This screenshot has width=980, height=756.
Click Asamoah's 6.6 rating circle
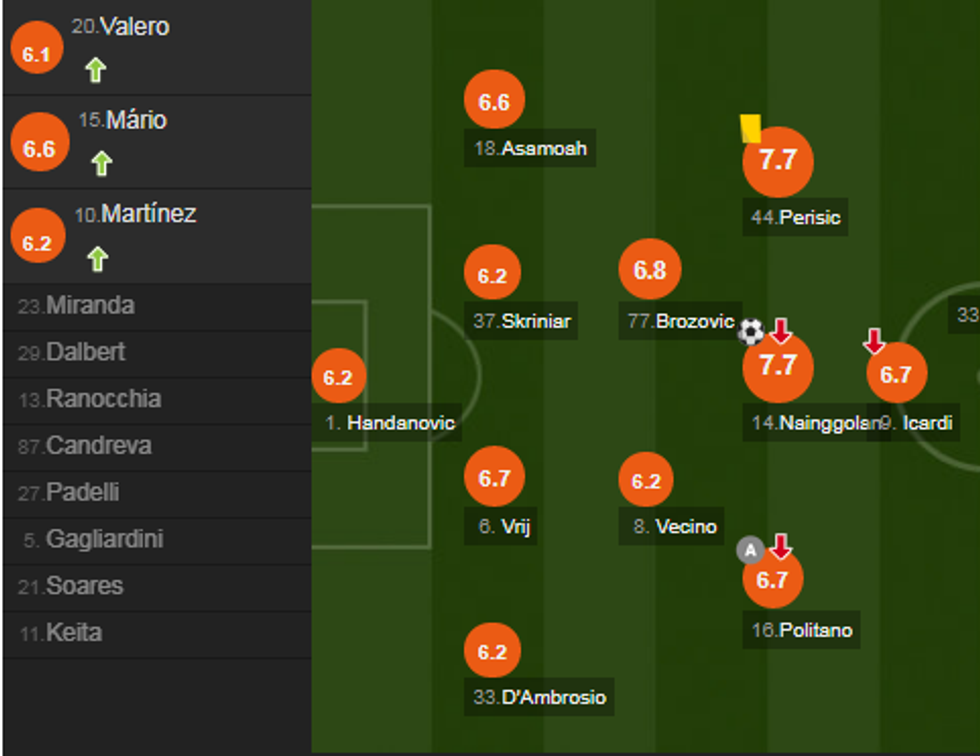495,102
